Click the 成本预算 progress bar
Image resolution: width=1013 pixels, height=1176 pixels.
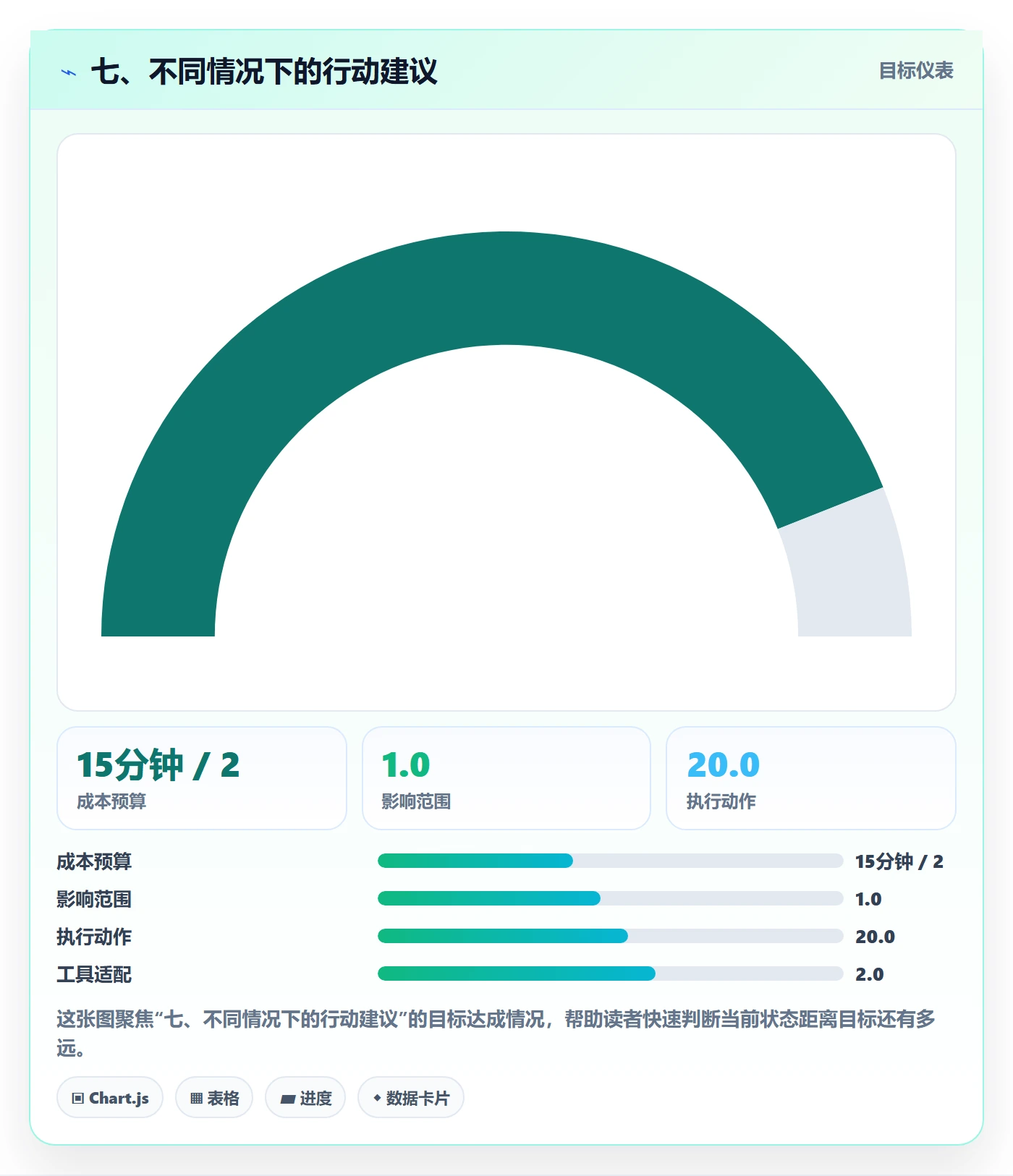coord(611,861)
